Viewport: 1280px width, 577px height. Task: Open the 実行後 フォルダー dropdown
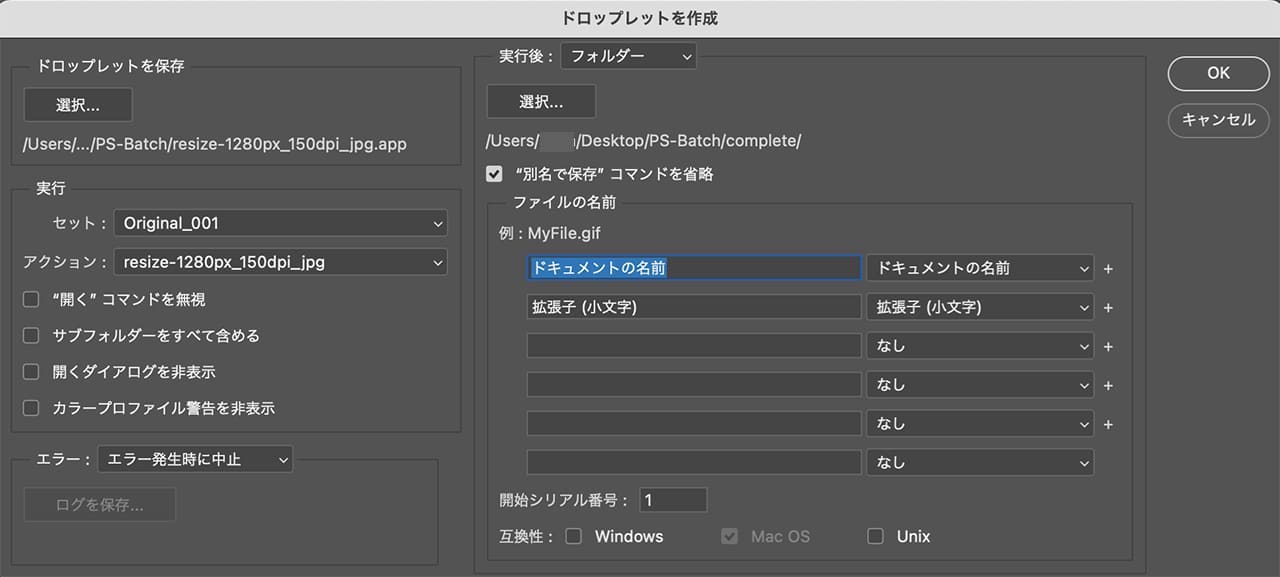click(x=628, y=57)
